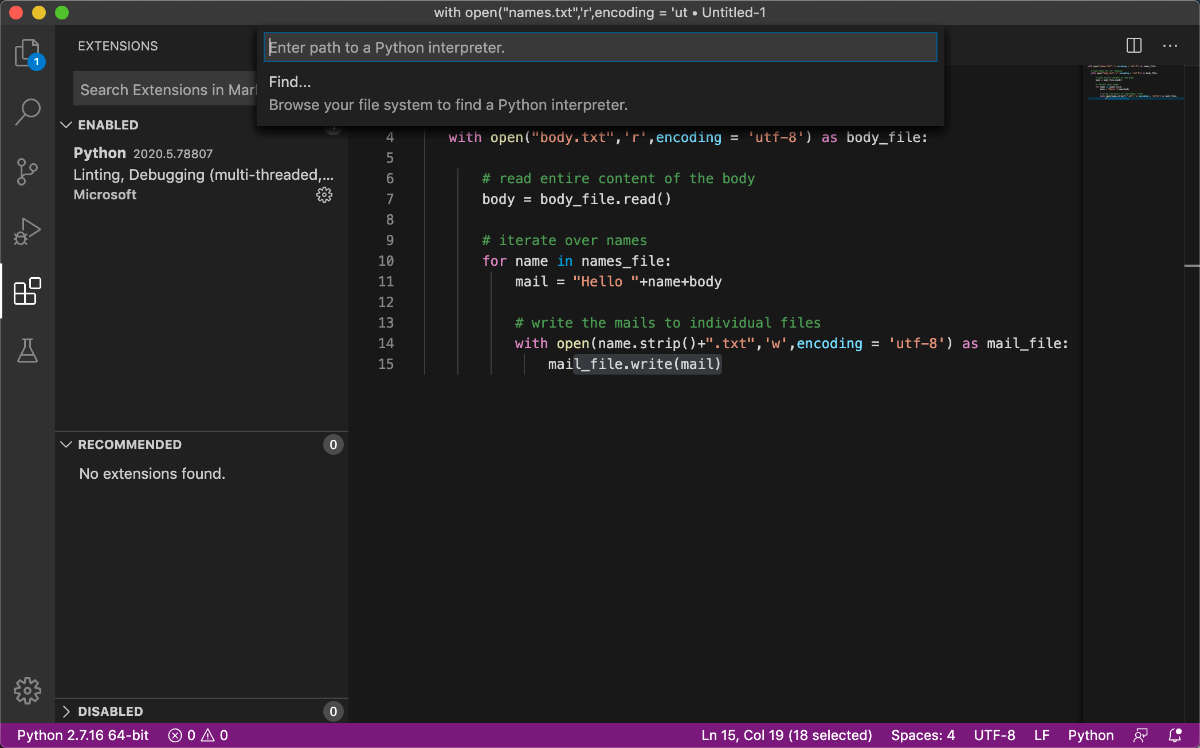Screen dimensions: 1200x748
Task: Change file encoding via UTF-8
Action: pos(994,734)
